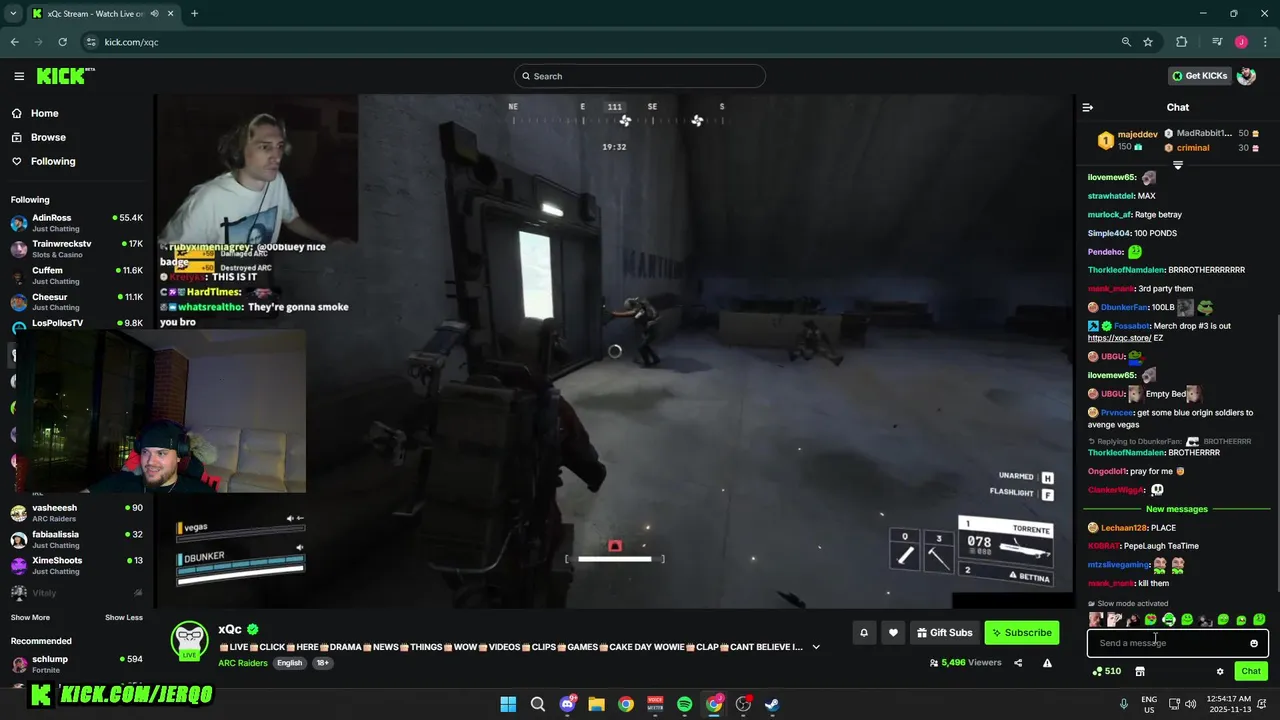
Task: Open Spotify from the taskbar
Action: (684, 704)
